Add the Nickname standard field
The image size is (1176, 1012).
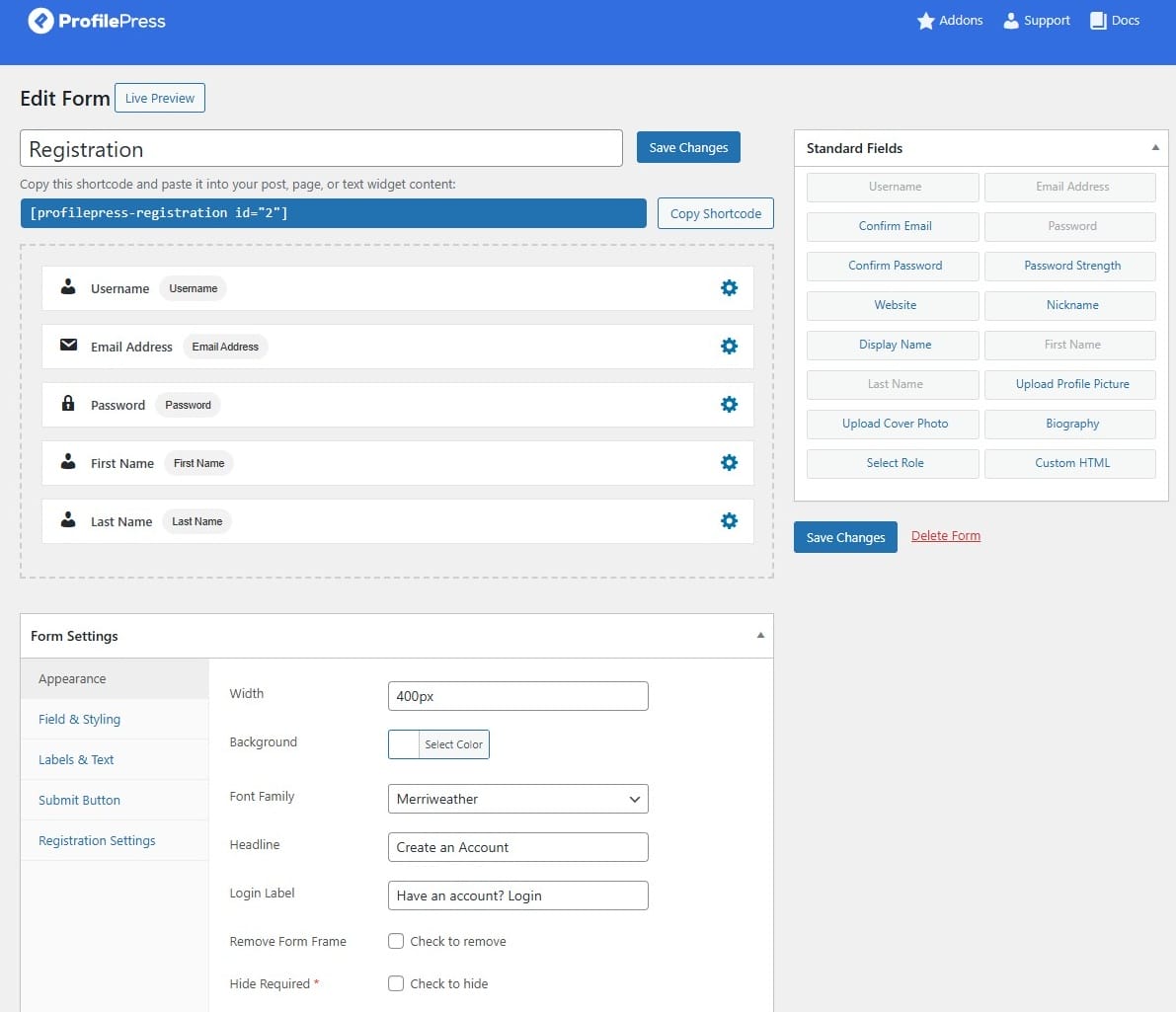pyautogui.click(x=1070, y=305)
